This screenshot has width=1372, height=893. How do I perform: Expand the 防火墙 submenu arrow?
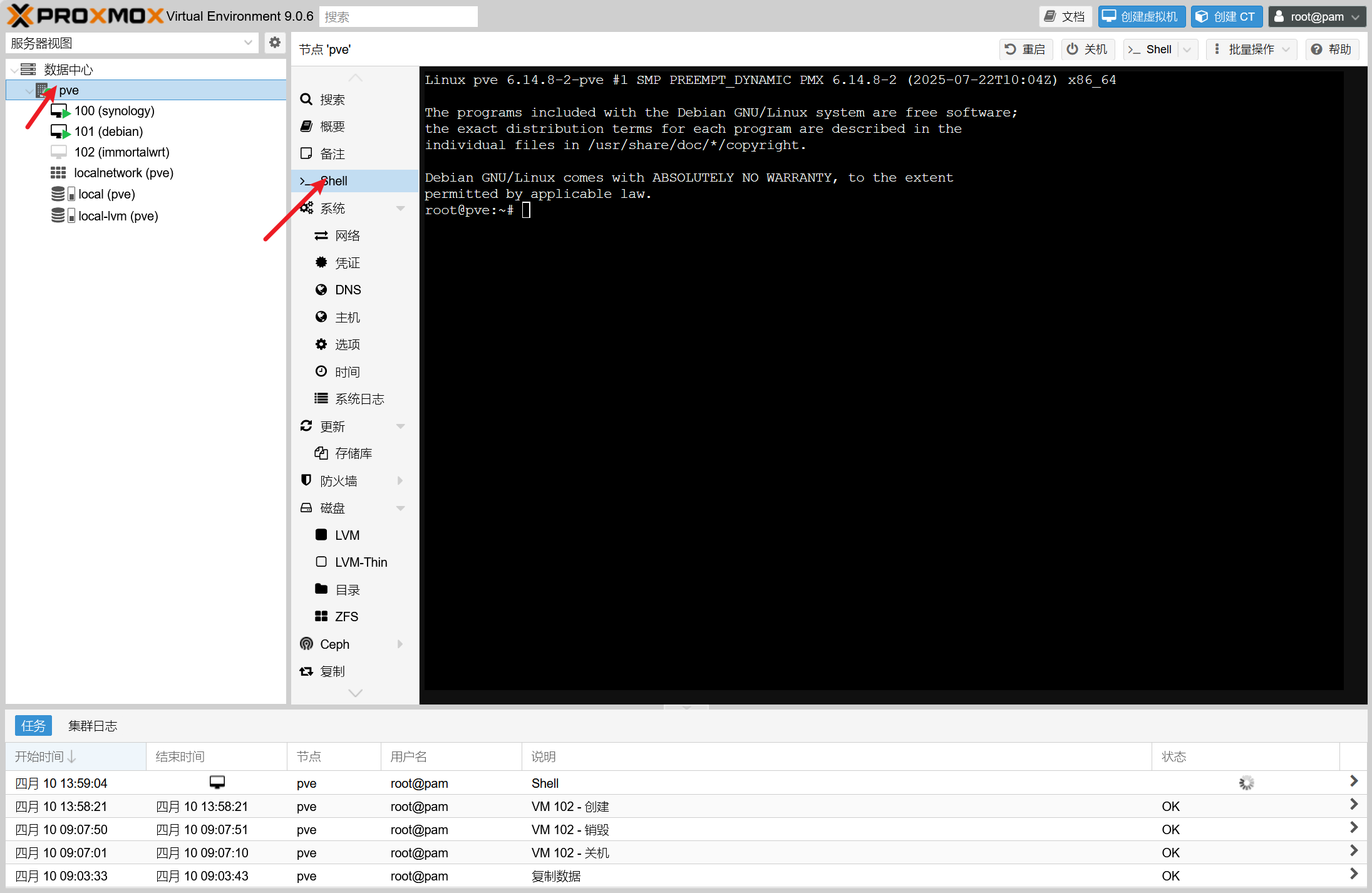click(x=401, y=481)
